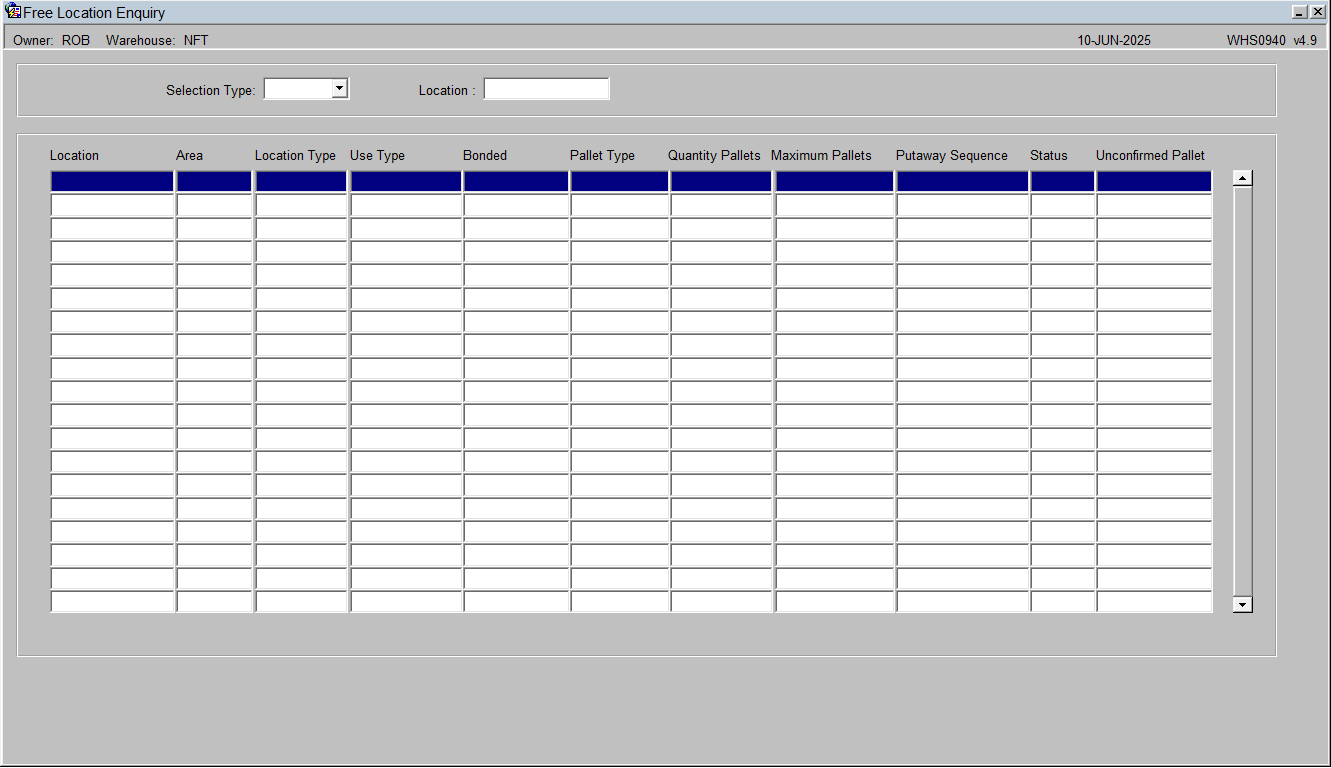Screen dimensions: 1331x768
Task: Select the highlighted Status cell
Action: click(x=1063, y=181)
